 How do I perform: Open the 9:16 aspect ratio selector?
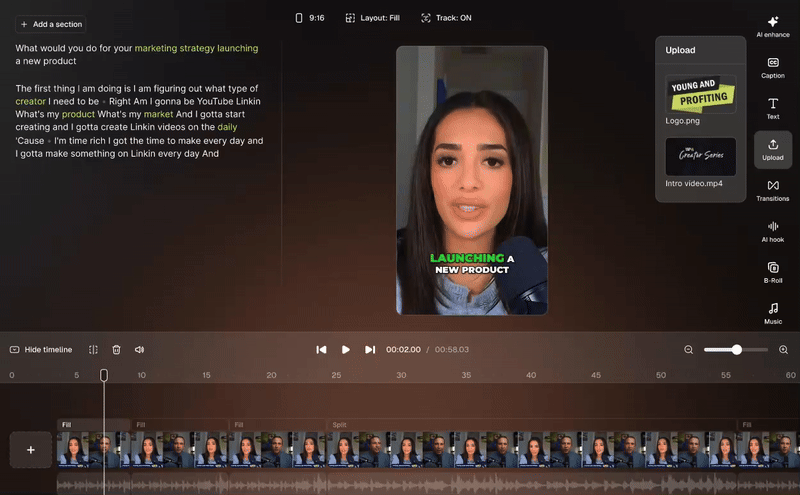(x=310, y=18)
